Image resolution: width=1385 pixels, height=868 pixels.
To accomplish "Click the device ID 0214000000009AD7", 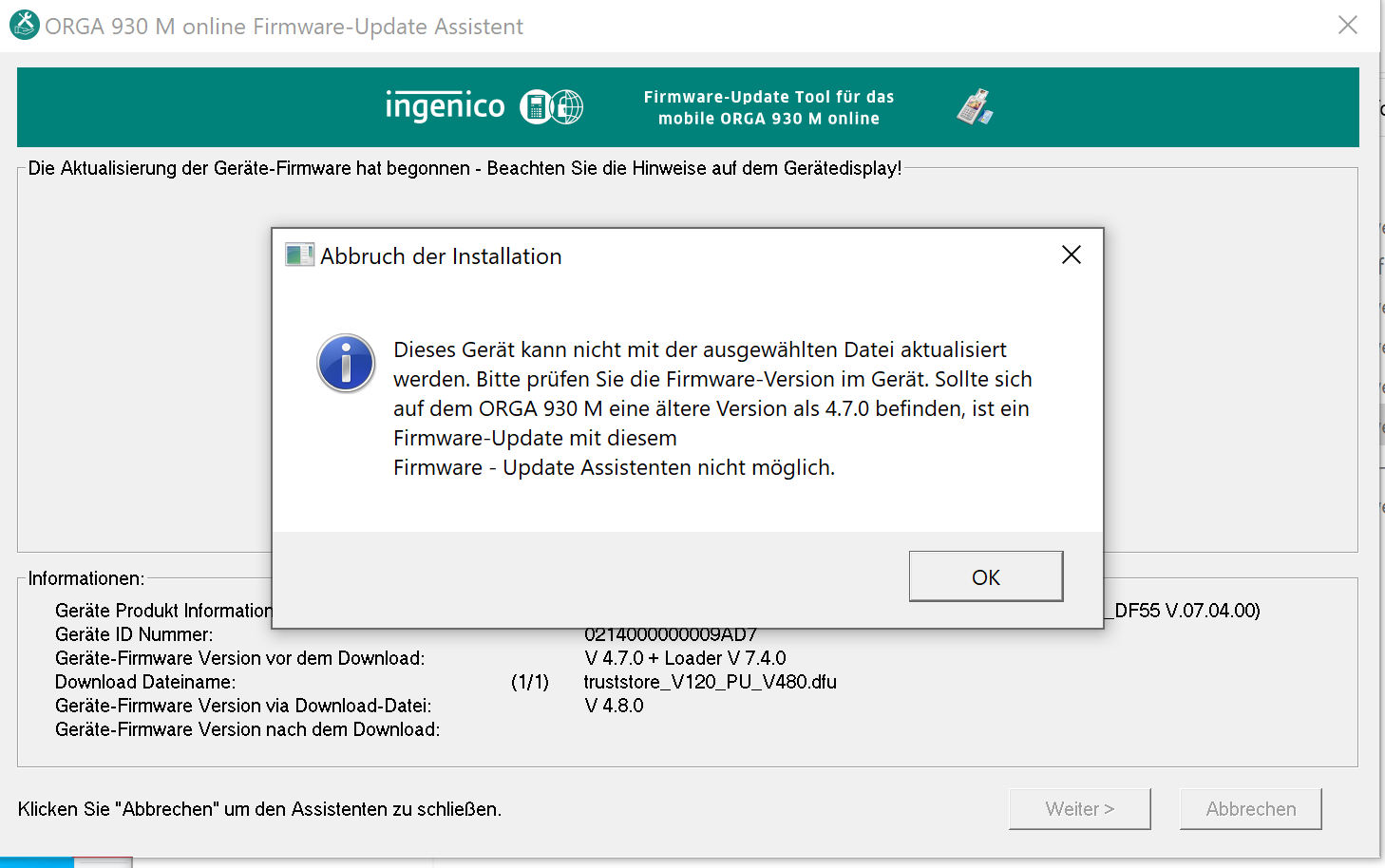I will click(x=671, y=634).
